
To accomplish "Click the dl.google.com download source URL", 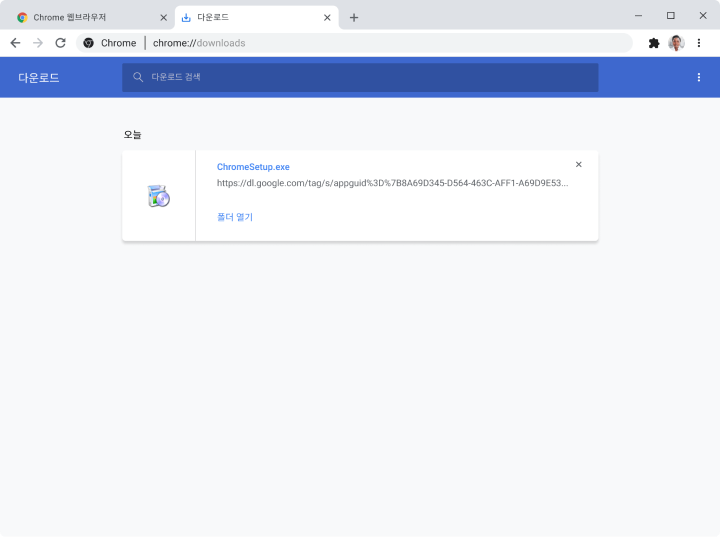I will (x=392, y=184).
